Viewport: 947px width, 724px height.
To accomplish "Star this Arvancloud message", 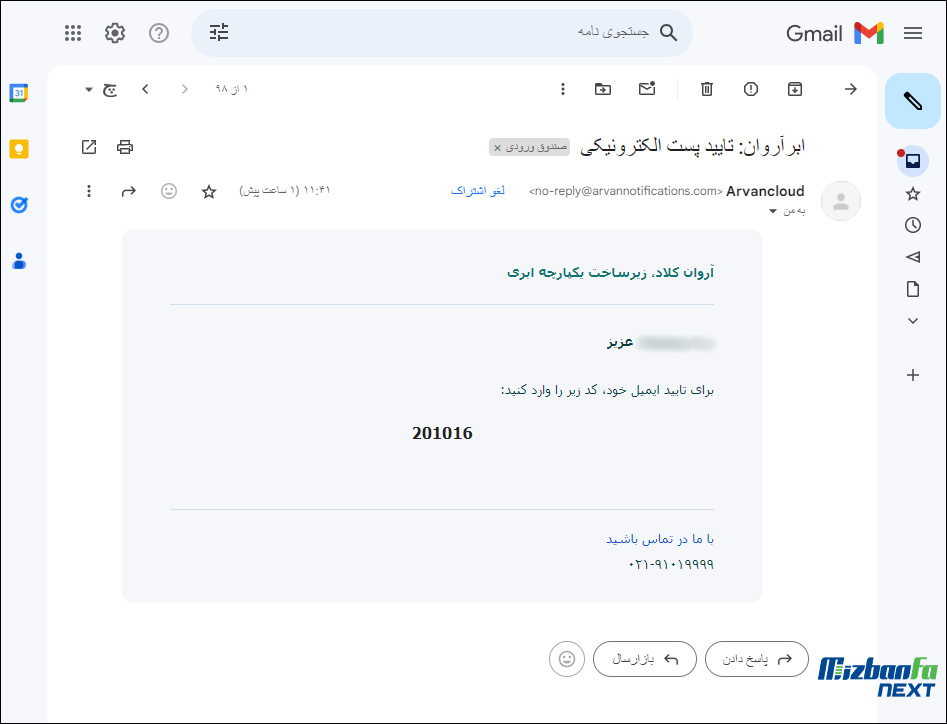I will click(209, 192).
